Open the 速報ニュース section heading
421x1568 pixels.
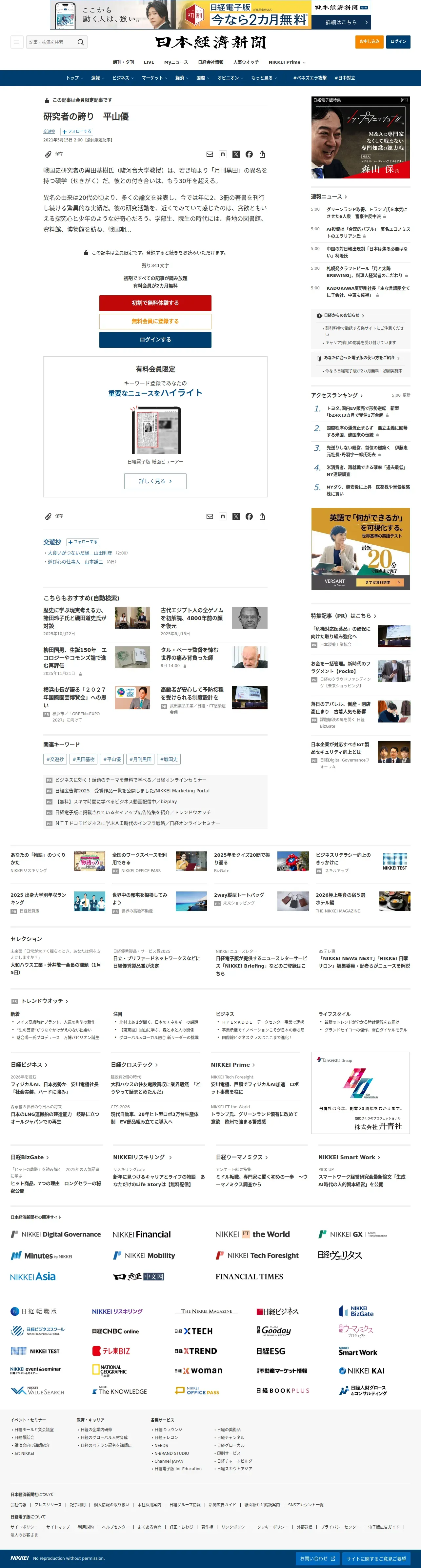329,197
